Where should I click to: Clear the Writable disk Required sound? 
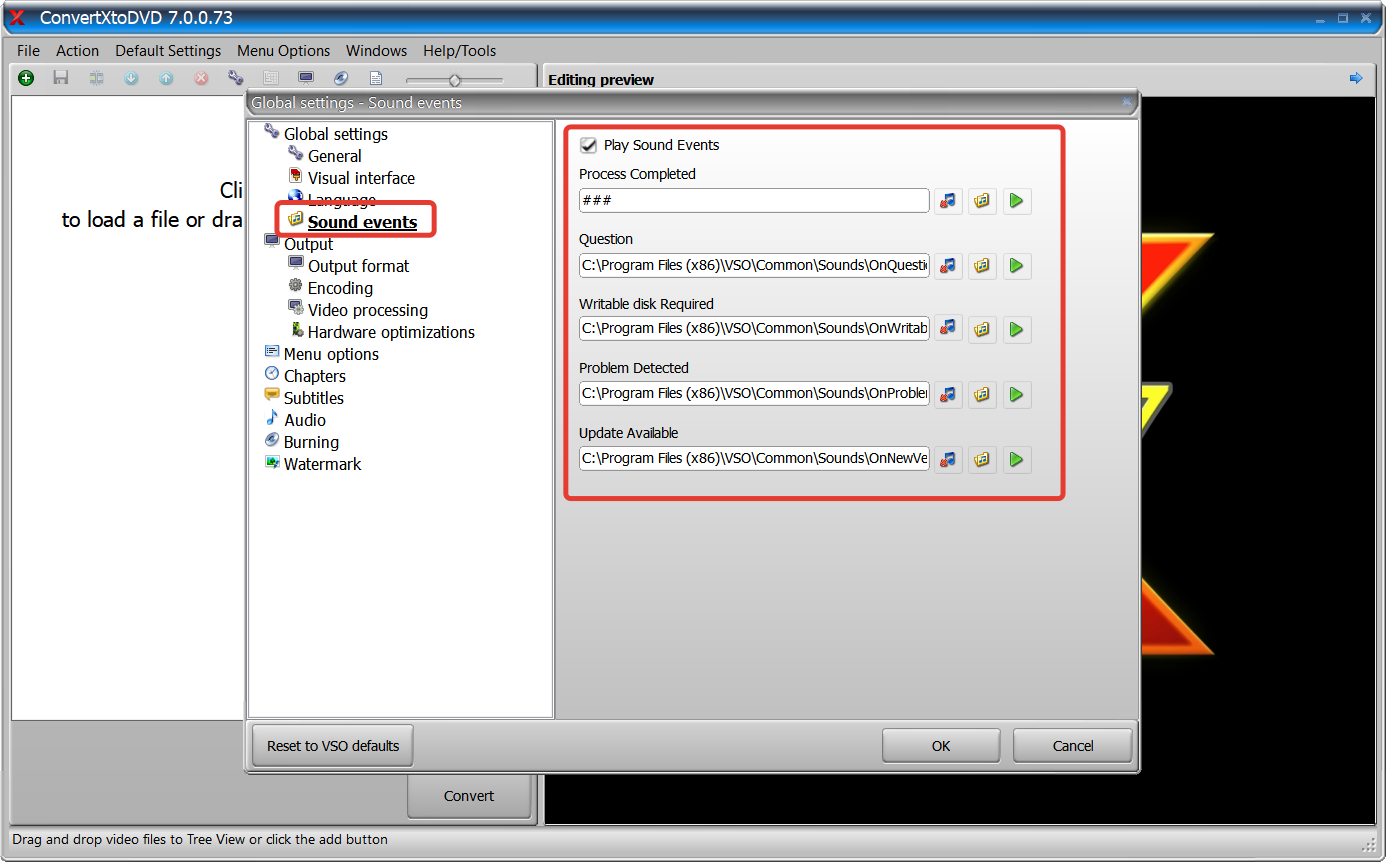tap(948, 329)
